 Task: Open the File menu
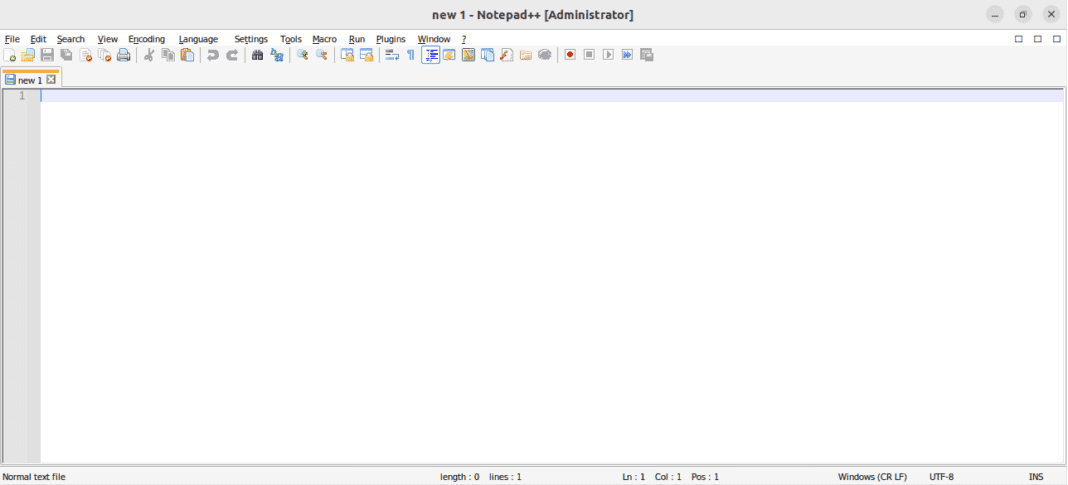[12, 39]
